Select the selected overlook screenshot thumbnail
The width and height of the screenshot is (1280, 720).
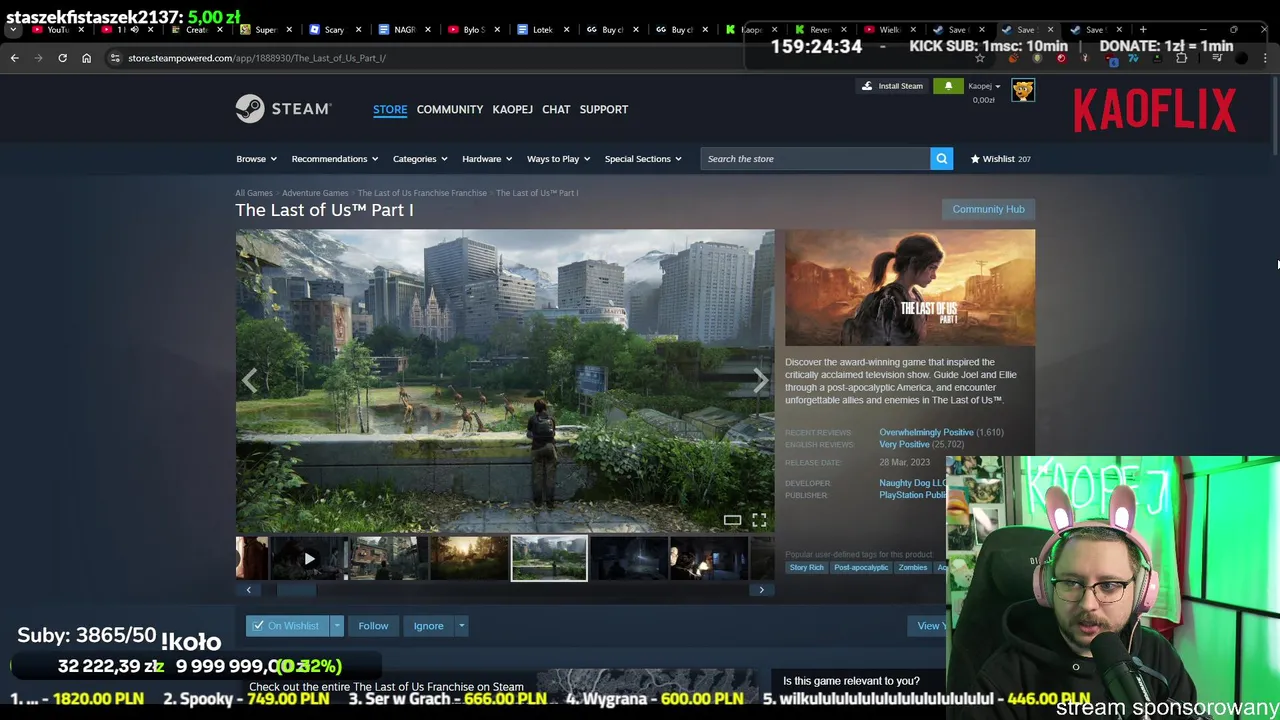(549, 559)
